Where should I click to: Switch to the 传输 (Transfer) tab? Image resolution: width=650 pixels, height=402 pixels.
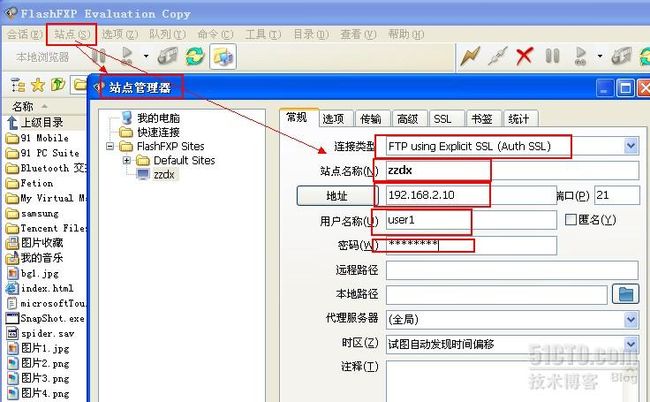pos(370,119)
